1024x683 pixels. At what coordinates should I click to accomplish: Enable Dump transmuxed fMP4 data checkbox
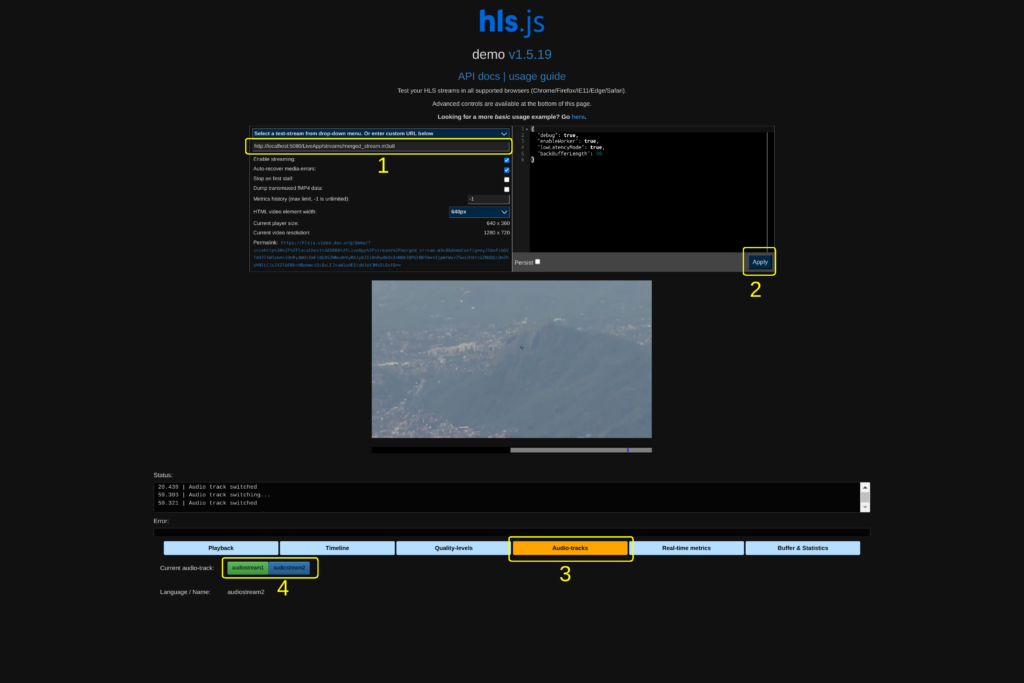(507, 189)
